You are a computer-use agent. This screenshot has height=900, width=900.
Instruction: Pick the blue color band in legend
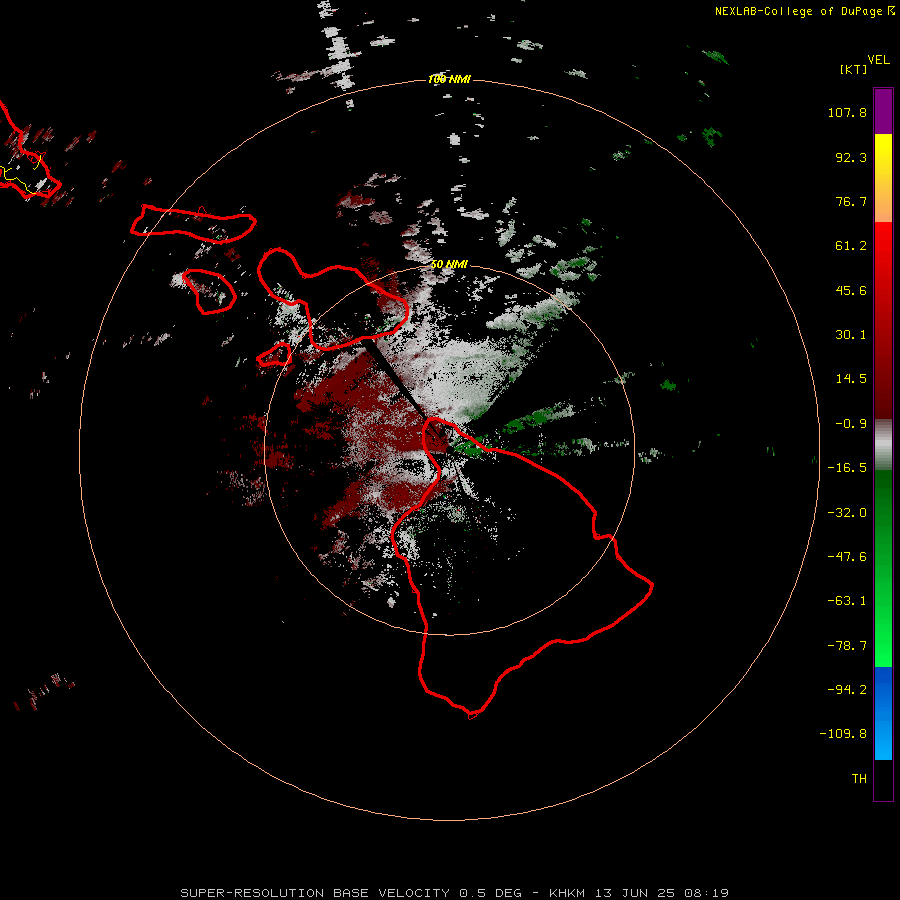[883, 713]
